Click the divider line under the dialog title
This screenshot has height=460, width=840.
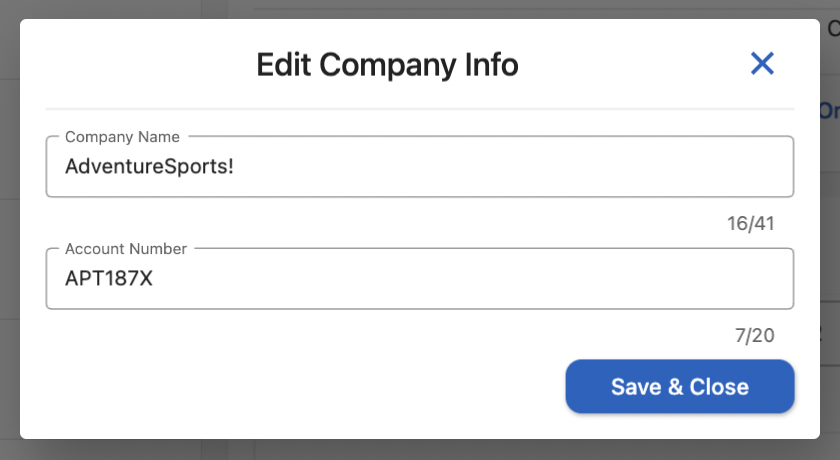420,108
